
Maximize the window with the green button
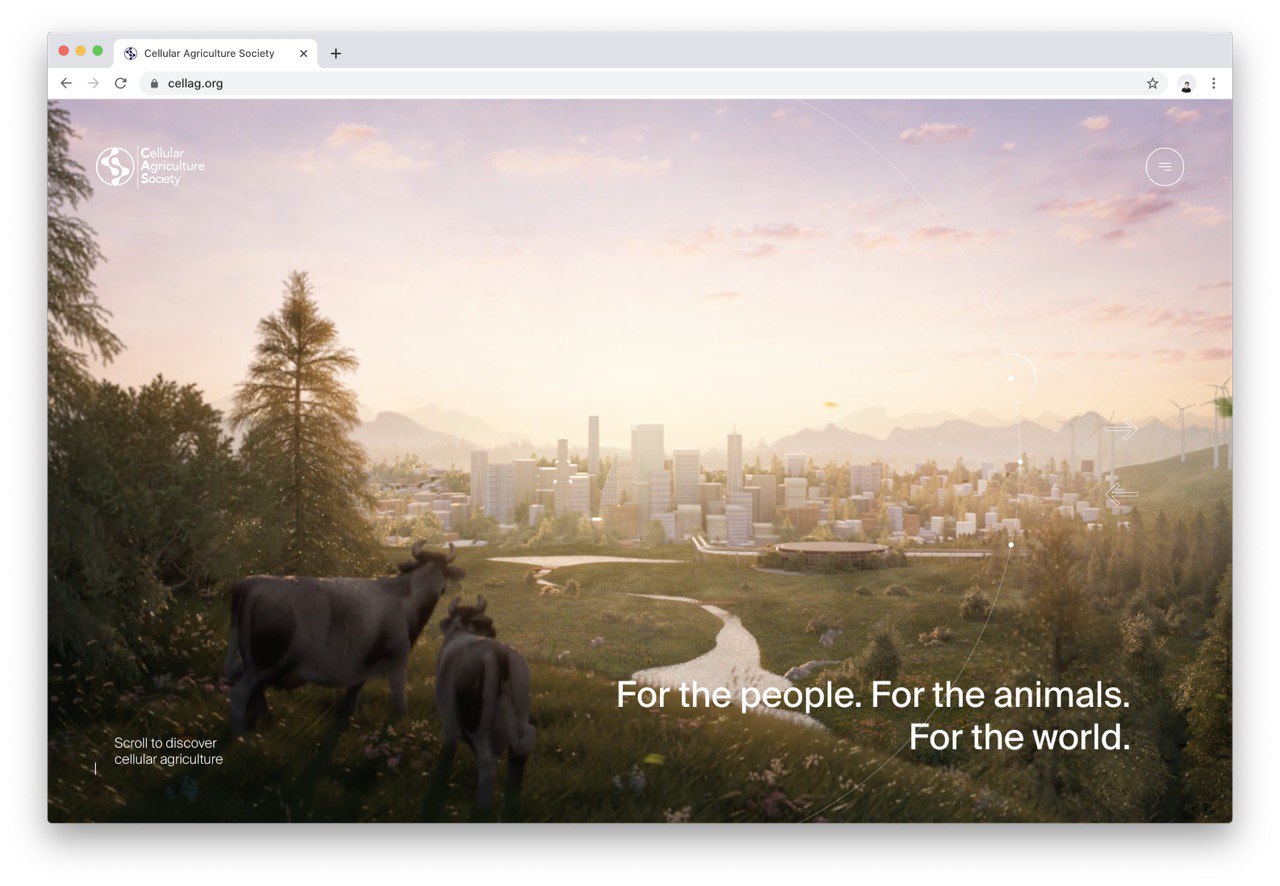pyautogui.click(x=98, y=51)
